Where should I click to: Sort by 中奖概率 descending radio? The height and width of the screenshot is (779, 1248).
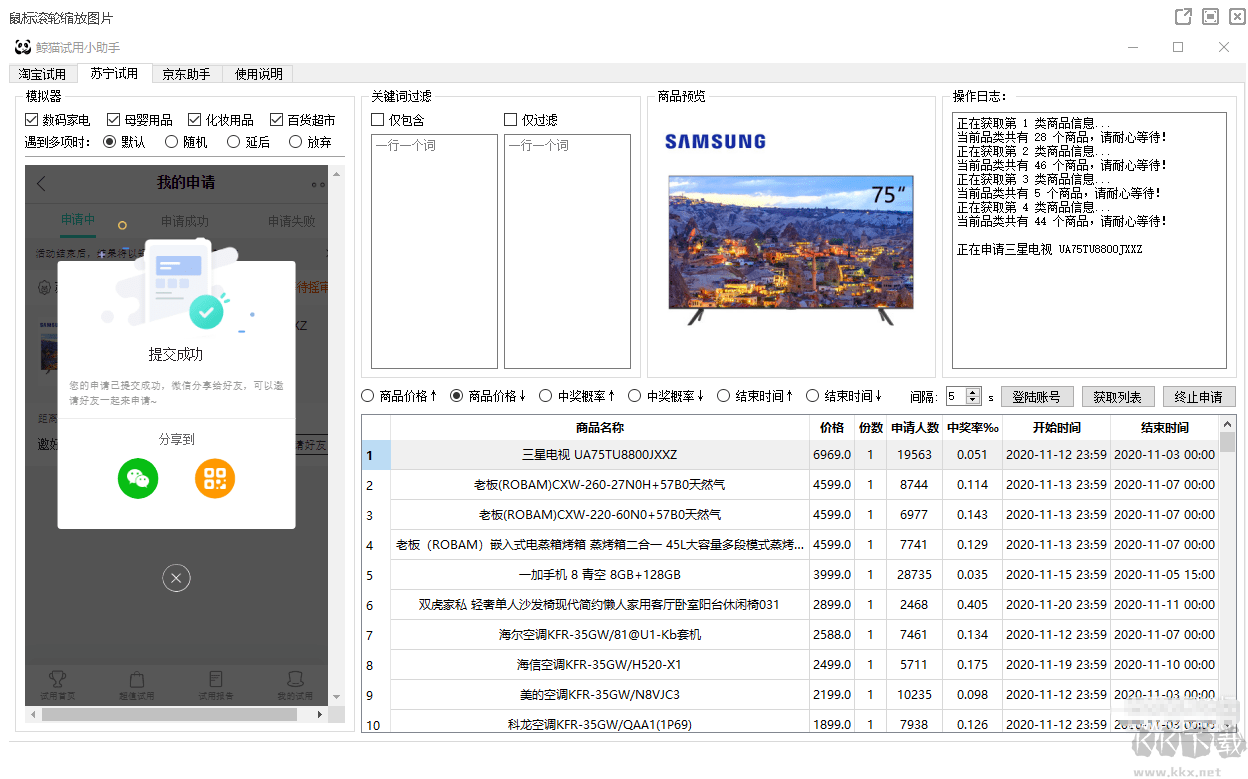635,396
